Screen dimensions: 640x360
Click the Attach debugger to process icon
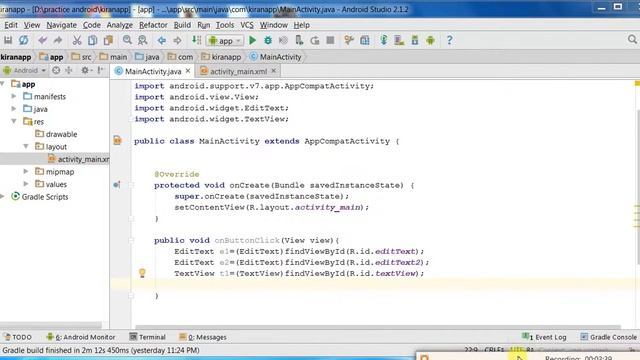click(x=299, y=40)
